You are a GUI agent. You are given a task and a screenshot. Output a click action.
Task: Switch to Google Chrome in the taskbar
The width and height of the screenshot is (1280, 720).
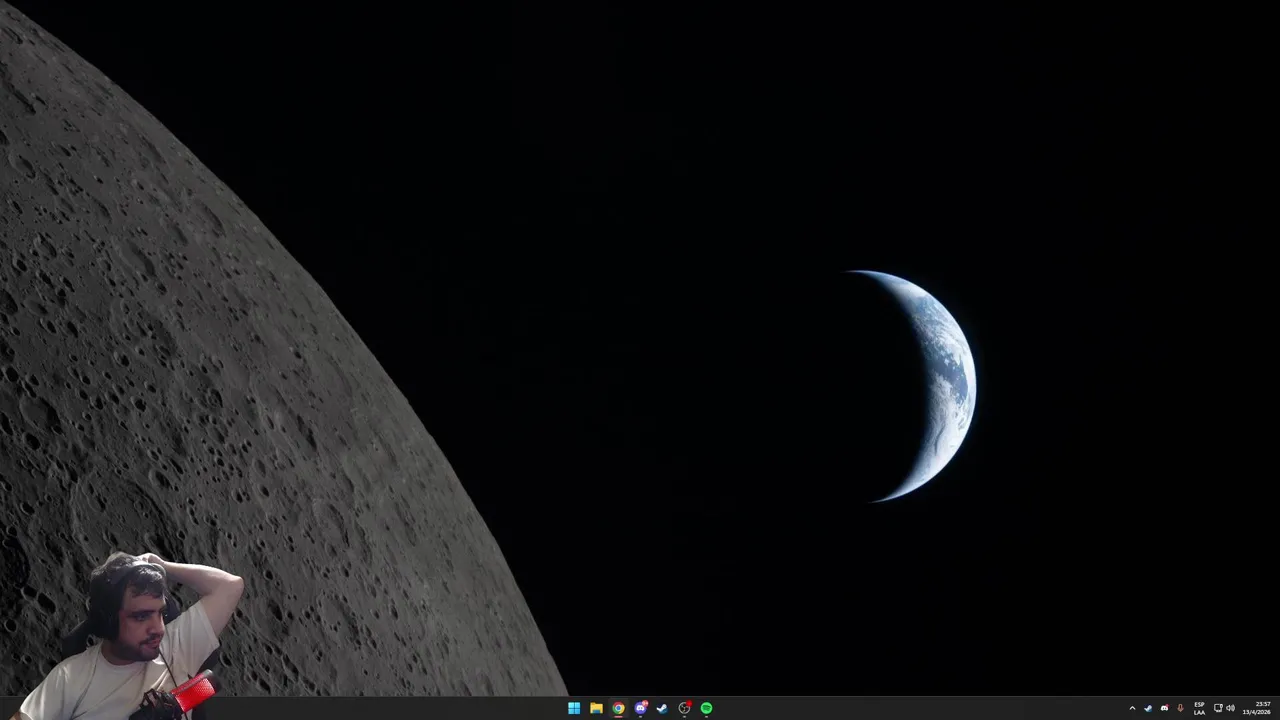(618, 708)
